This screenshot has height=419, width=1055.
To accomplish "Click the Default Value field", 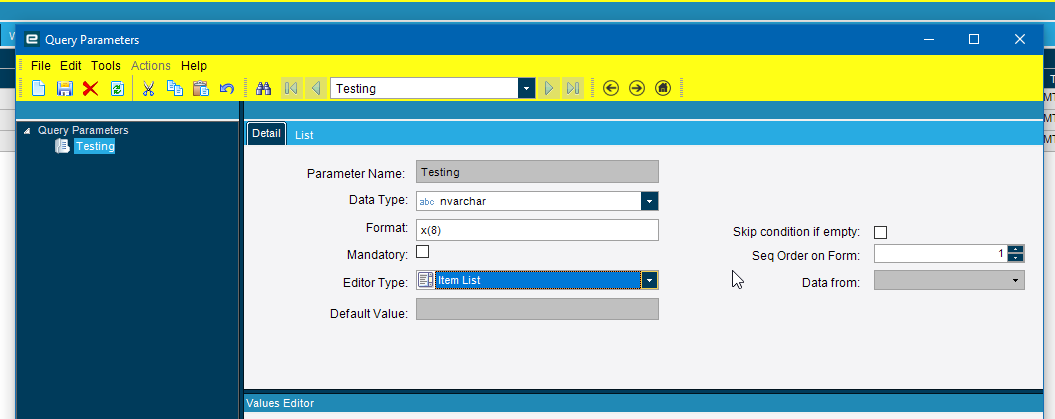I will click(537, 309).
